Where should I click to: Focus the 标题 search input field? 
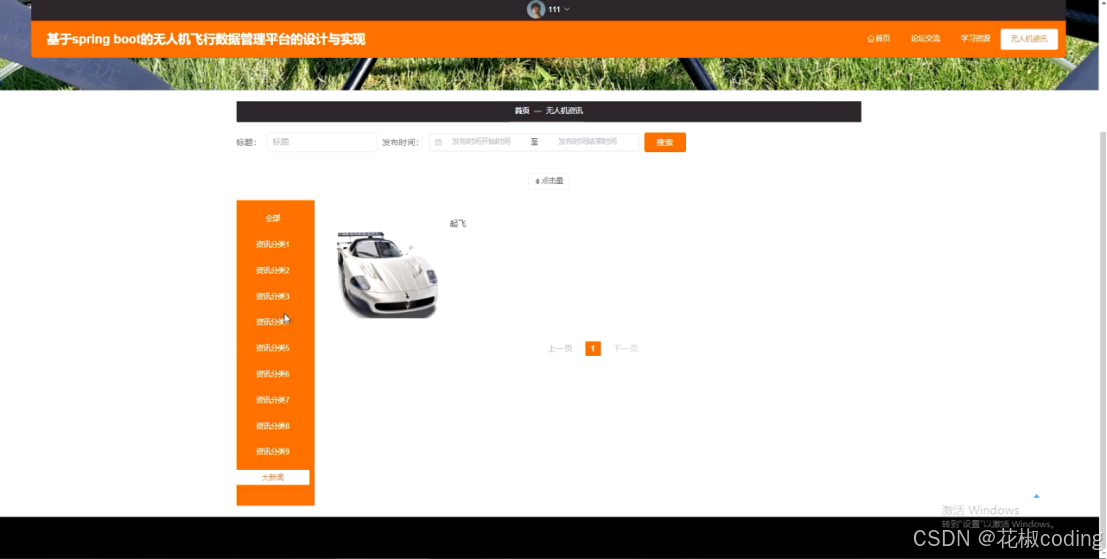tap(321, 142)
